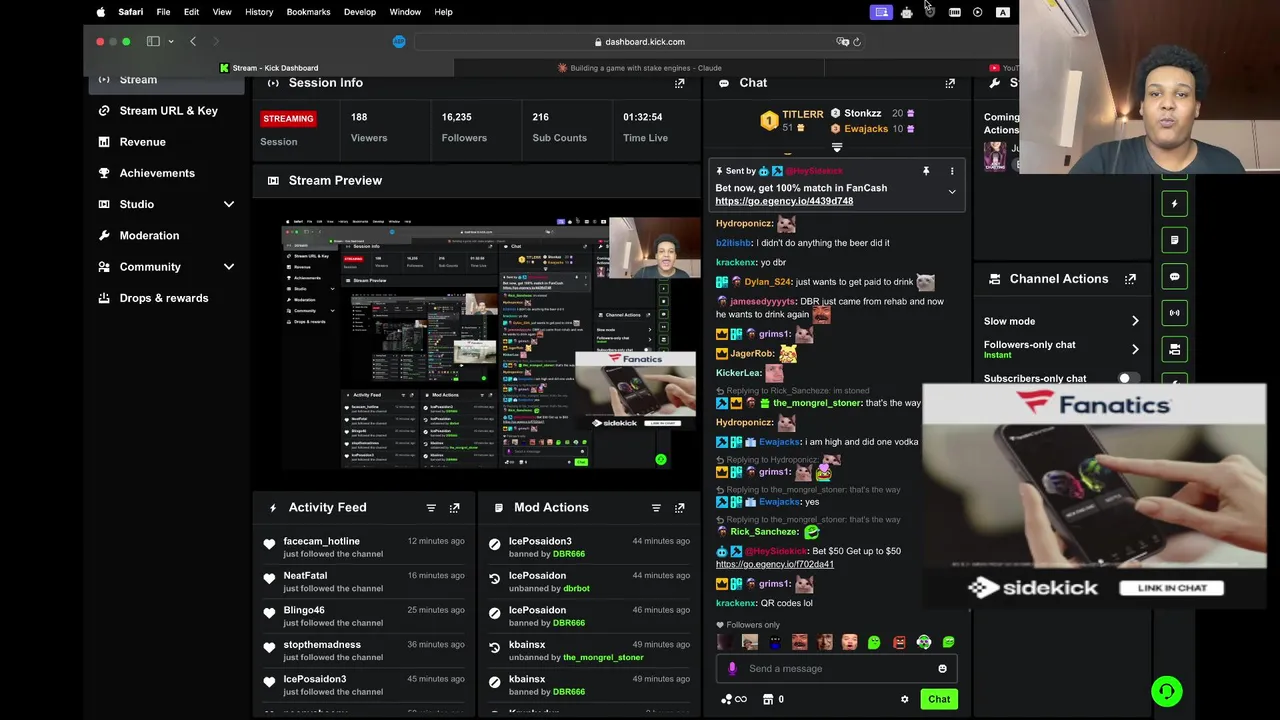
Task: Toggle Subscribers-only chat switch
Action: (x=1127, y=379)
